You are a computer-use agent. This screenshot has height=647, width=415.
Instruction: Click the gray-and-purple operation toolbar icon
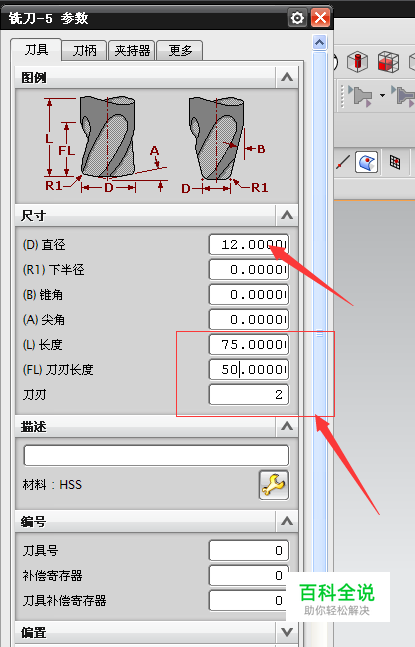360,96
